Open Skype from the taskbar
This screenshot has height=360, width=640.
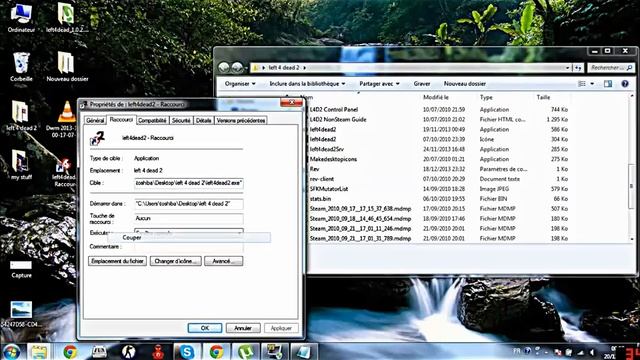tap(187, 352)
